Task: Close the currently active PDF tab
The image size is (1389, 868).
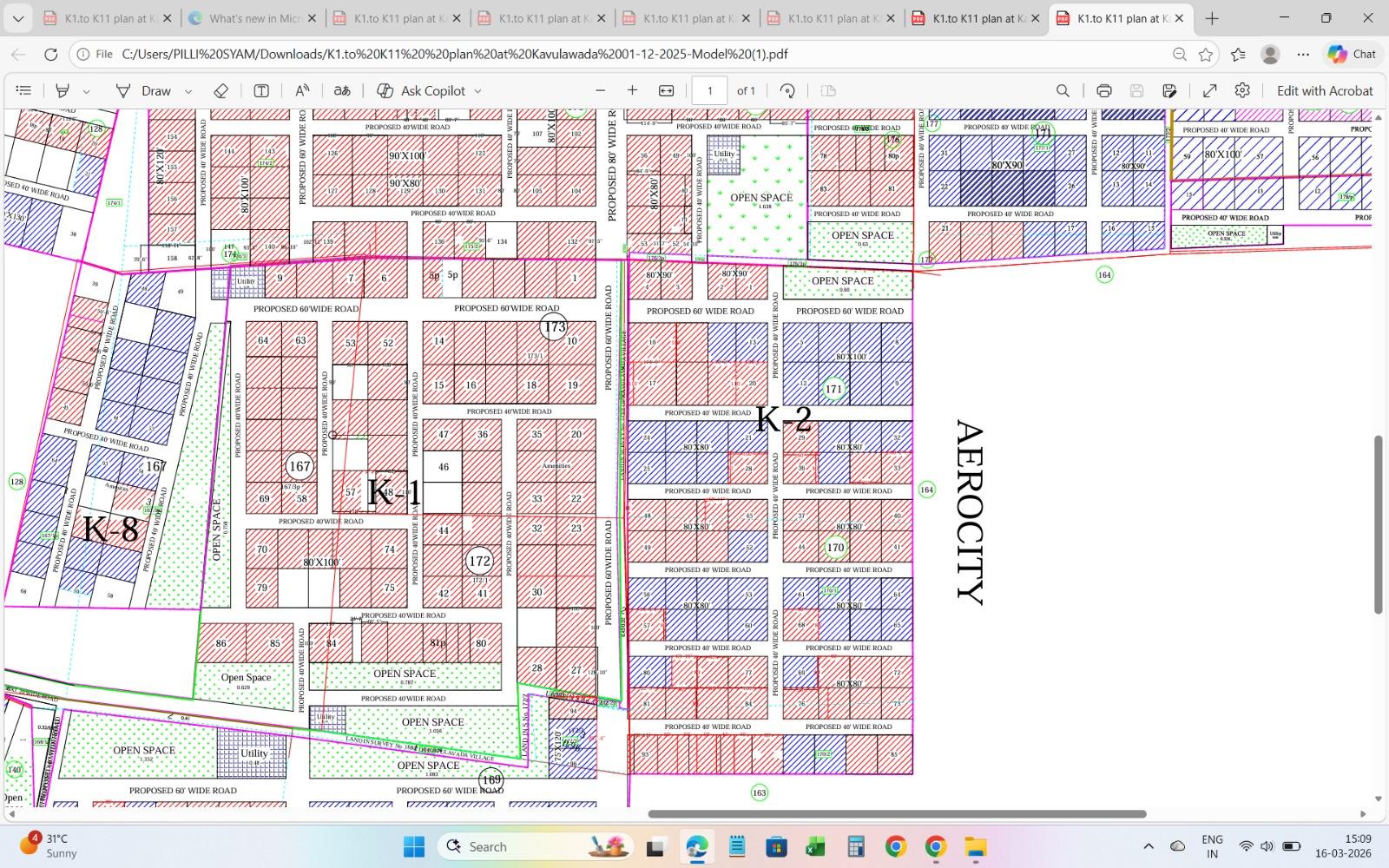Action: [1179, 18]
